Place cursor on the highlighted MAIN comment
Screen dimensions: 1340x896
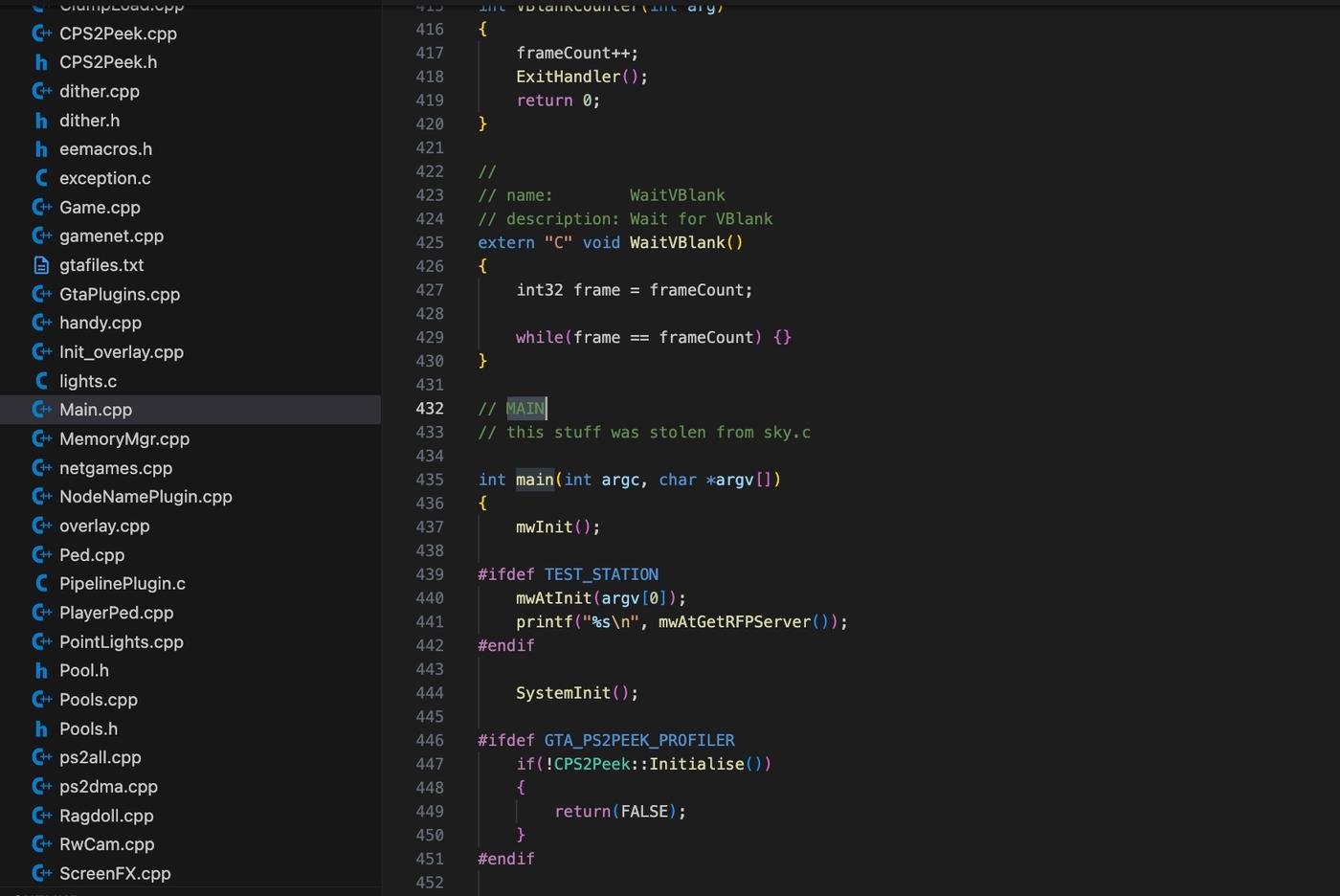[525, 409]
